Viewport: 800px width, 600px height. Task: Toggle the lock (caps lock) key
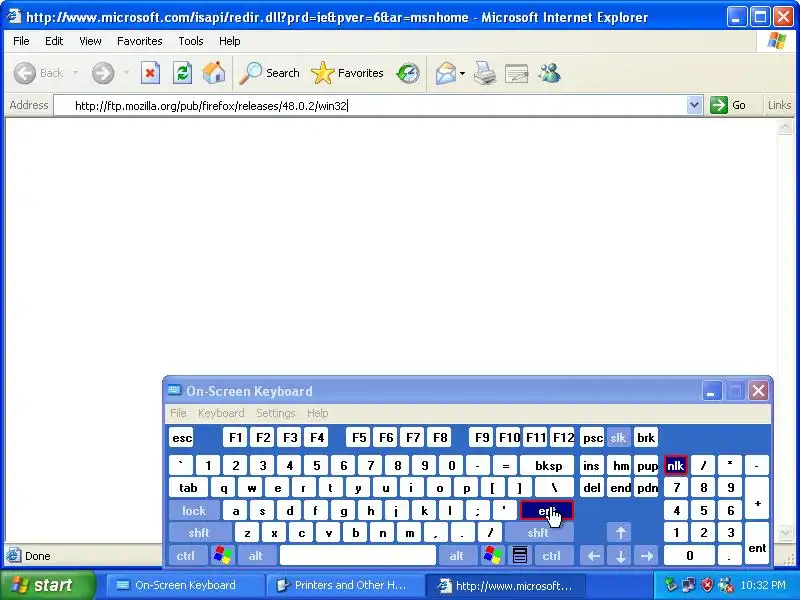[x=194, y=510]
